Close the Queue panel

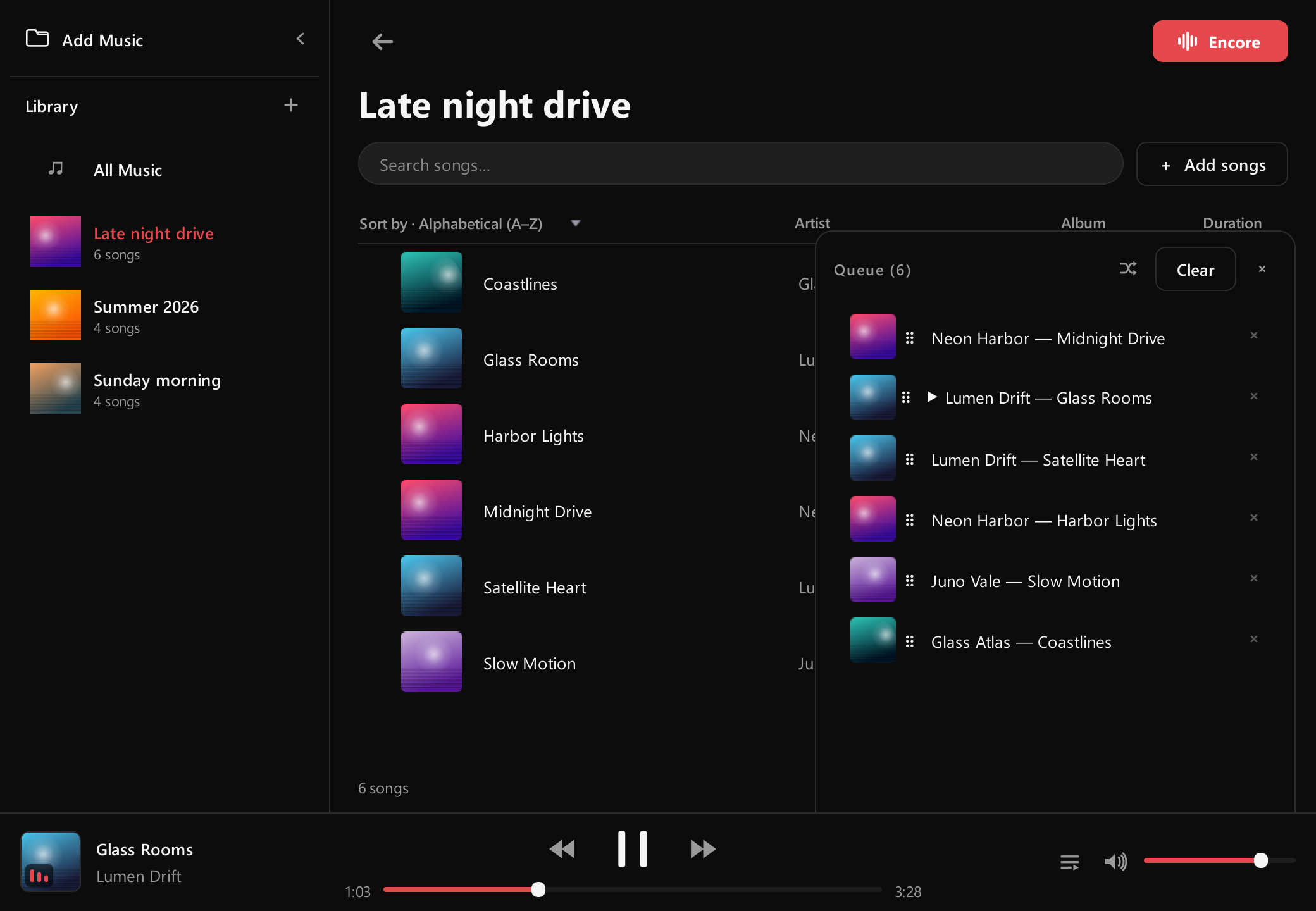click(1262, 269)
